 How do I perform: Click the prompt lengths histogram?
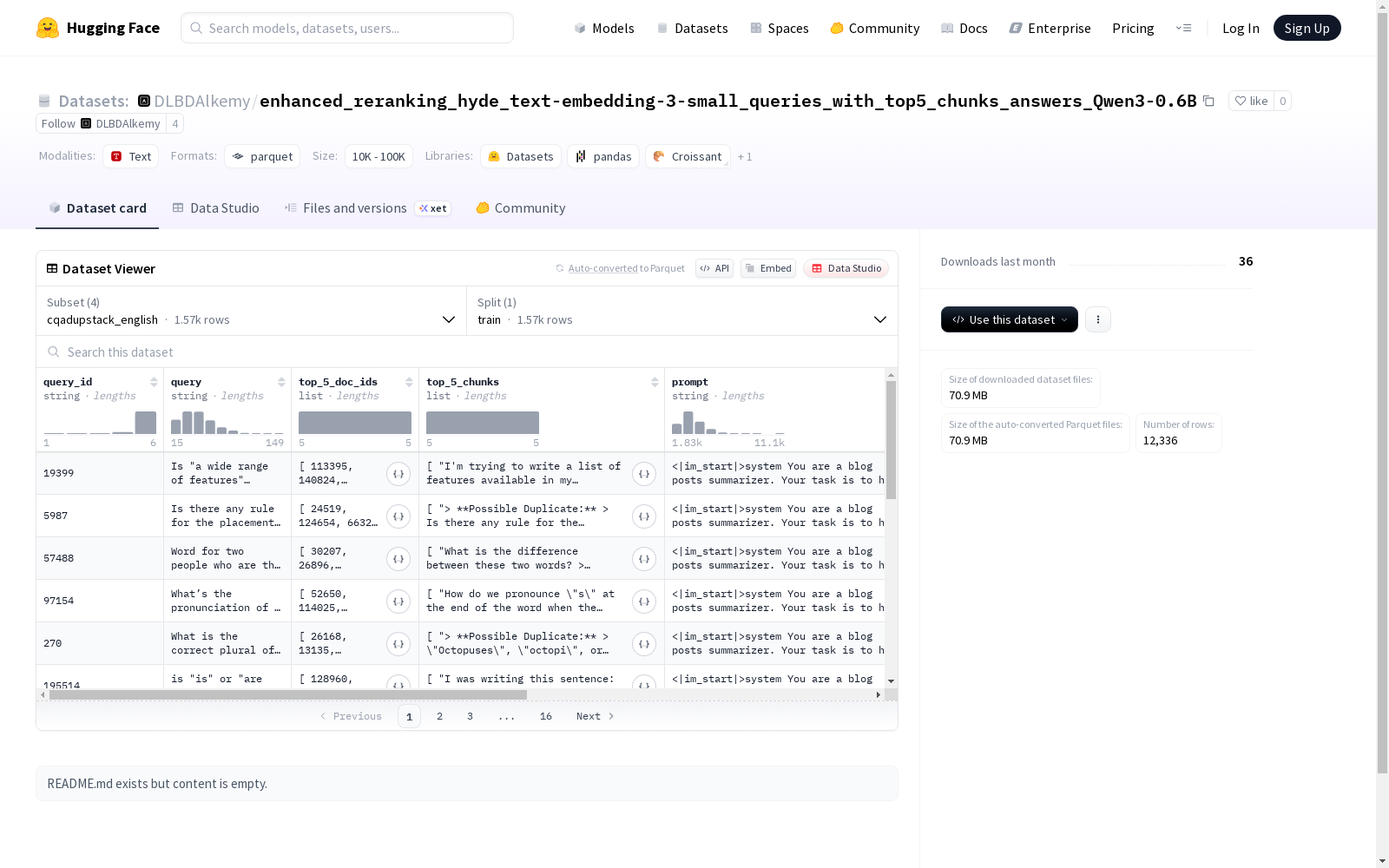[x=728, y=422]
